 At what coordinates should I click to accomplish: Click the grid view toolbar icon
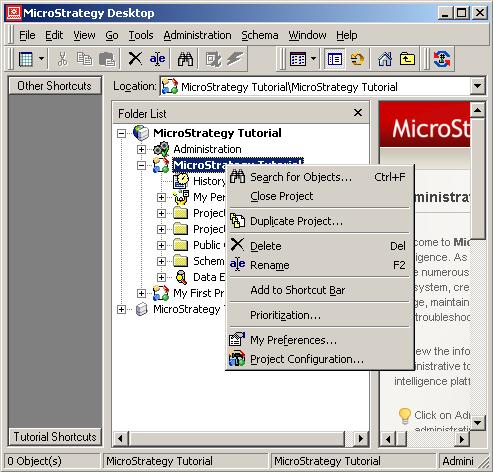25,59
